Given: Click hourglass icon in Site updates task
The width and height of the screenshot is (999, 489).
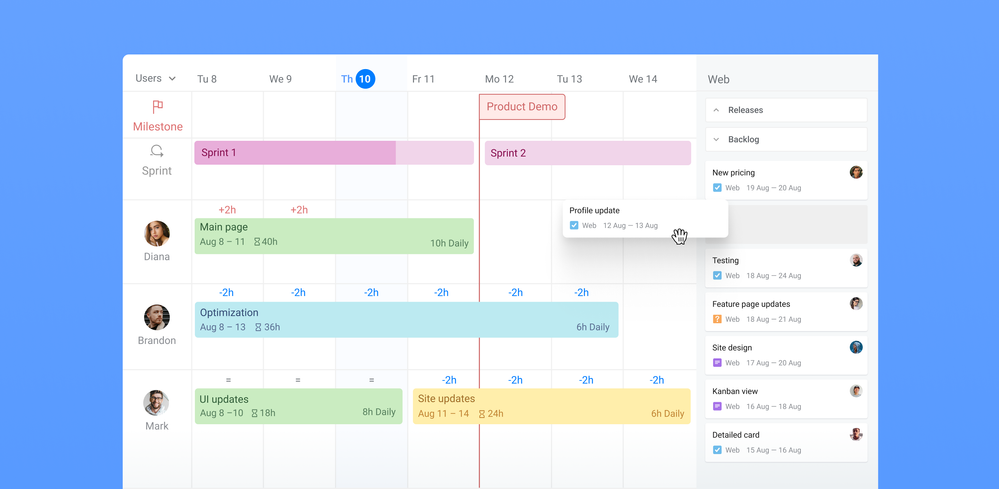Looking at the screenshot, I should click(x=482, y=414).
